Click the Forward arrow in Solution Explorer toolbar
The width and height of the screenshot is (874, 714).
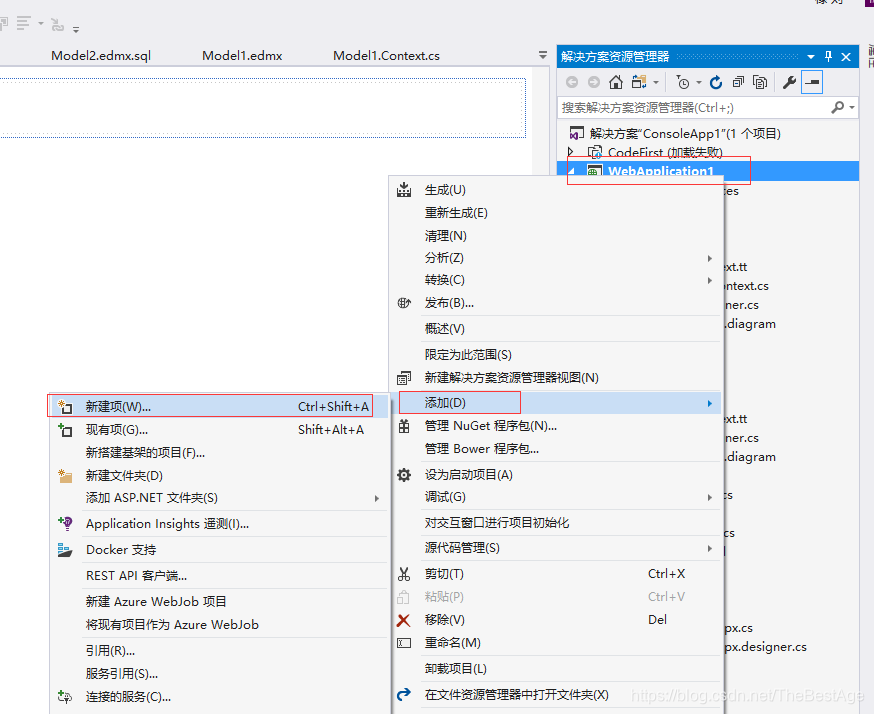[x=594, y=82]
